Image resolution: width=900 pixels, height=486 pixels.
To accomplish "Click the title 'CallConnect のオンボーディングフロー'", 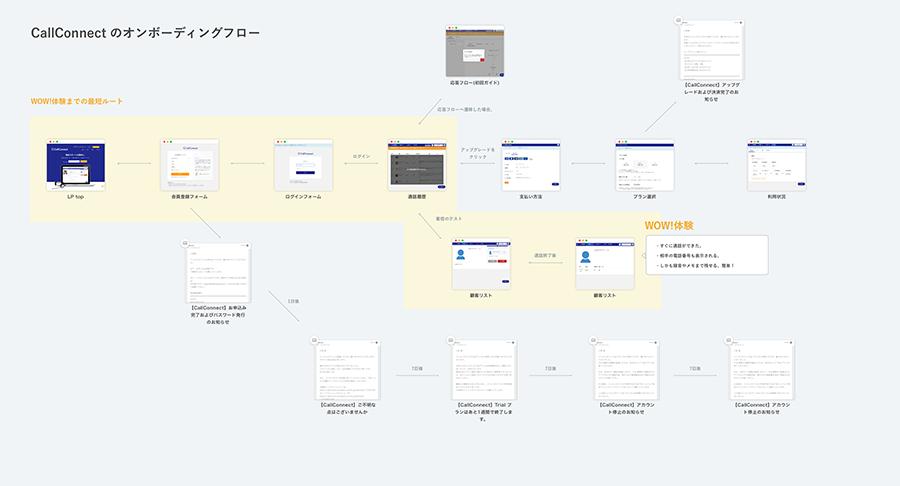I will 145,33.
